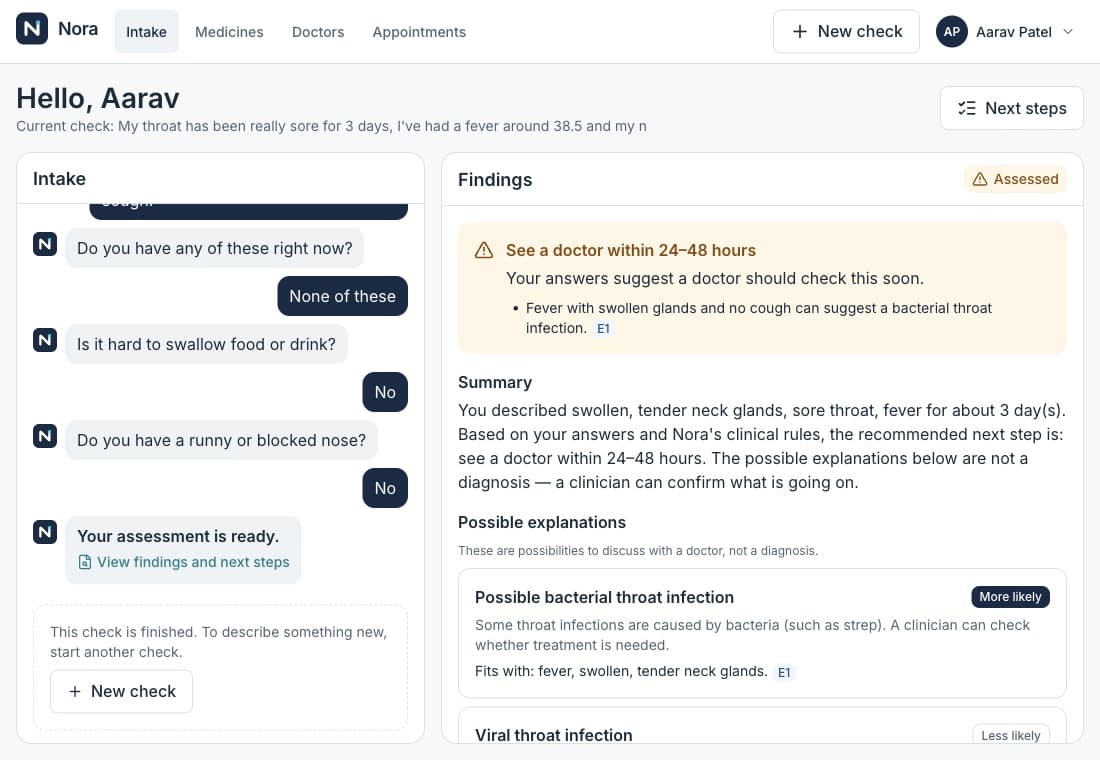Click the Less likely badge
Viewport: 1100px width, 760px height.
[x=1010, y=735]
